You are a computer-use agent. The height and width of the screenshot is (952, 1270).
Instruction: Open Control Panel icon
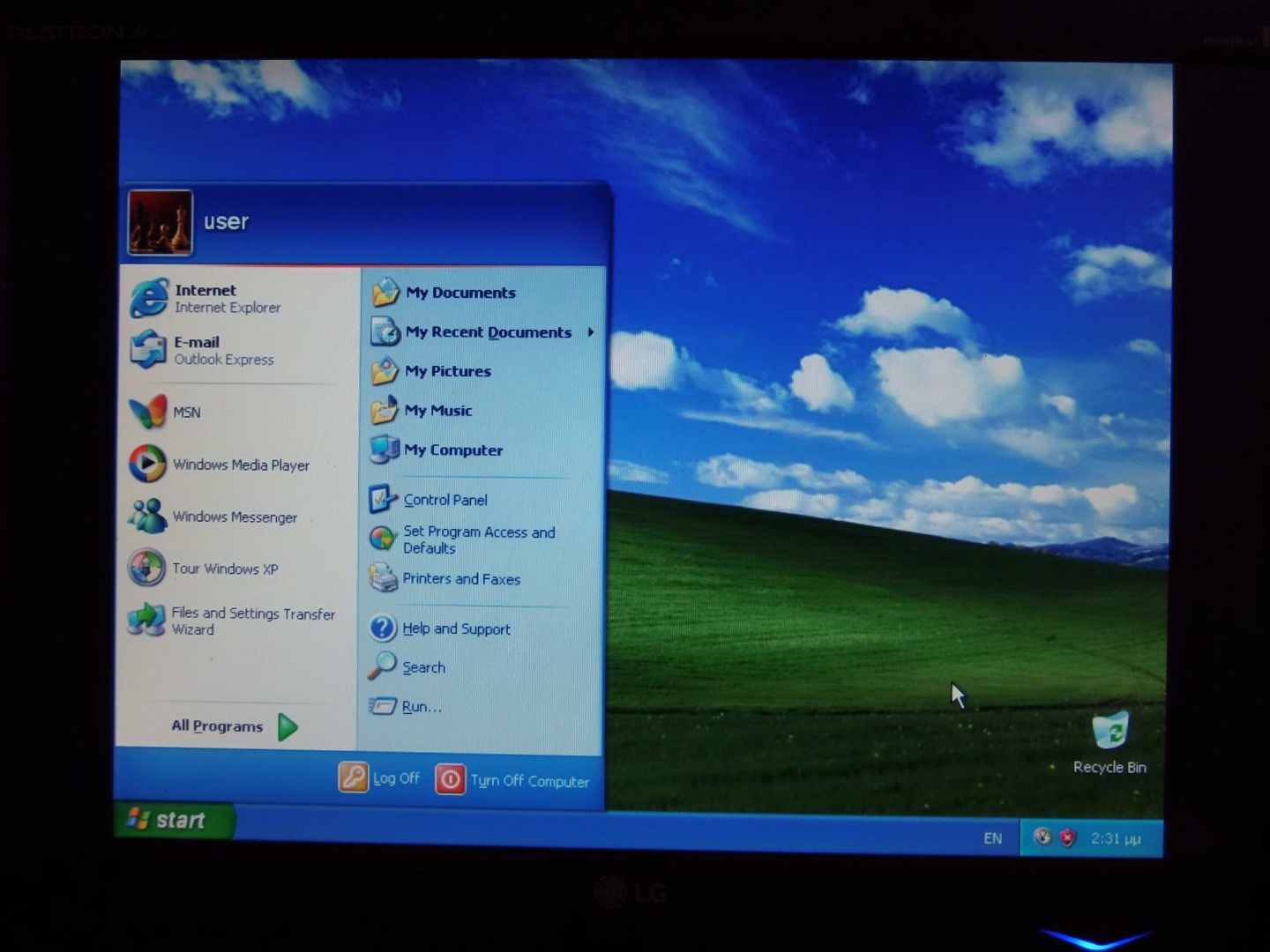(383, 499)
